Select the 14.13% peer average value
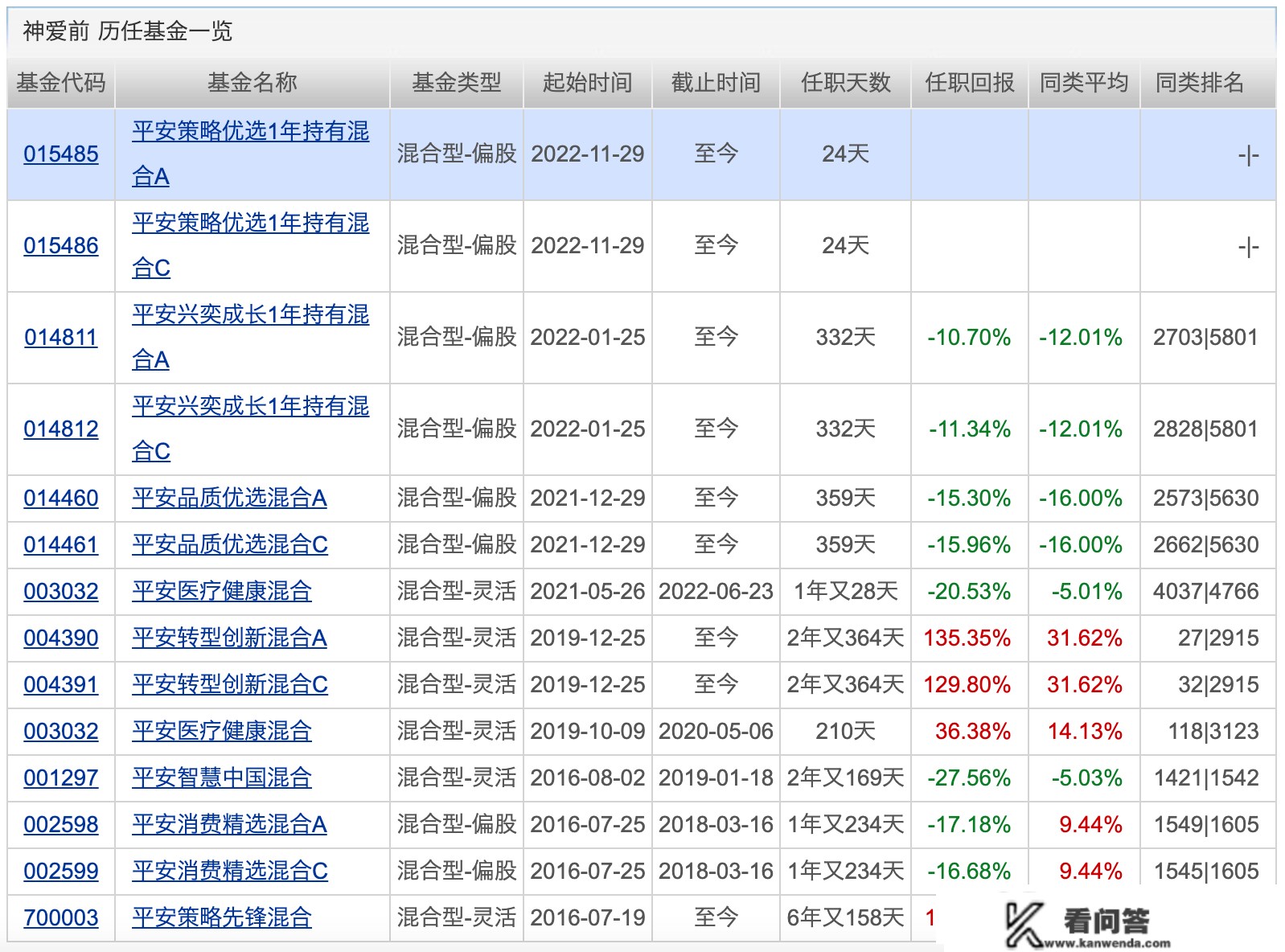1285x952 pixels. 1085,732
